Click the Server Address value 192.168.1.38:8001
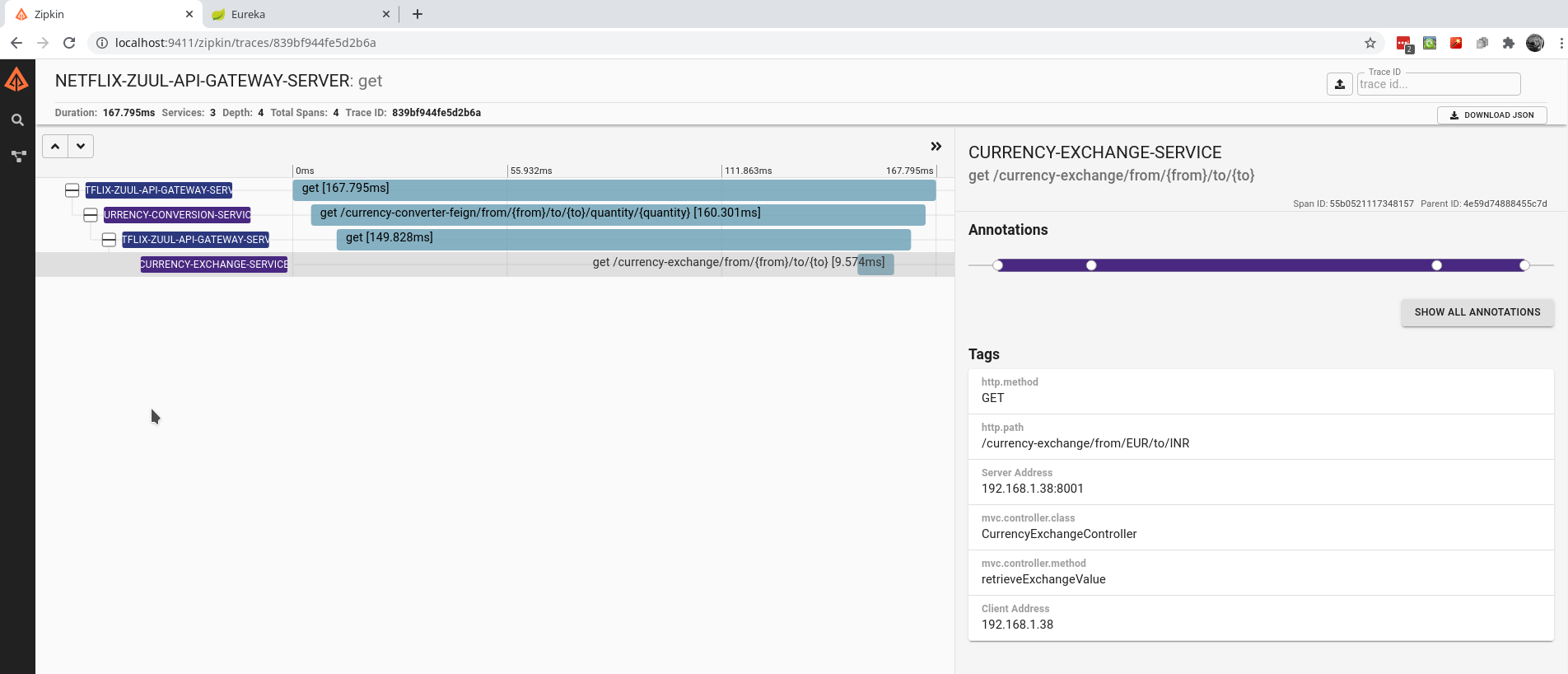The height and width of the screenshot is (674, 1568). click(1033, 489)
